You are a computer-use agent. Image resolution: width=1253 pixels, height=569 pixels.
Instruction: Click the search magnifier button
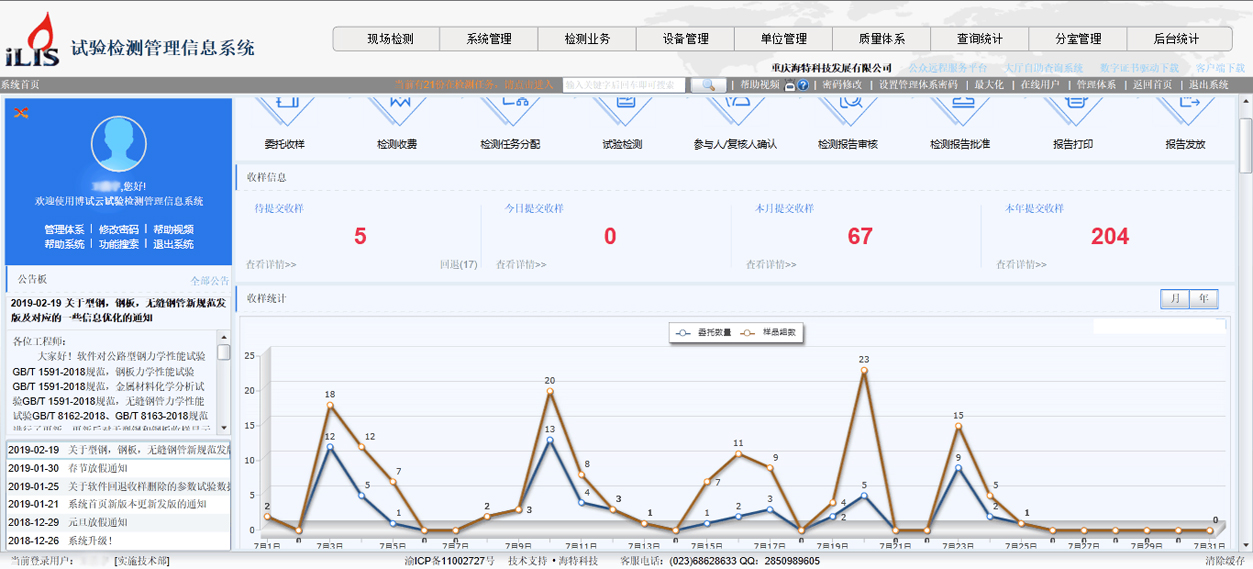[x=708, y=86]
